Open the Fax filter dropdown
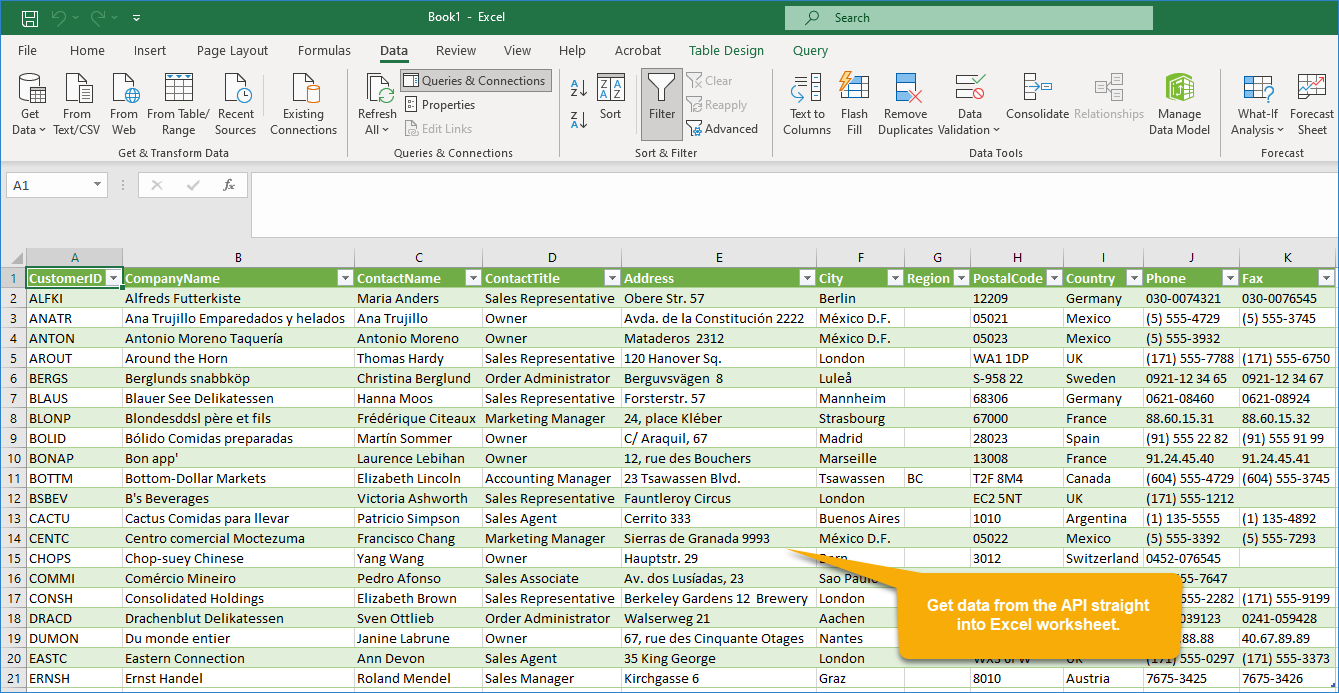This screenshot has height=693, width=1339. (1326, 278)
